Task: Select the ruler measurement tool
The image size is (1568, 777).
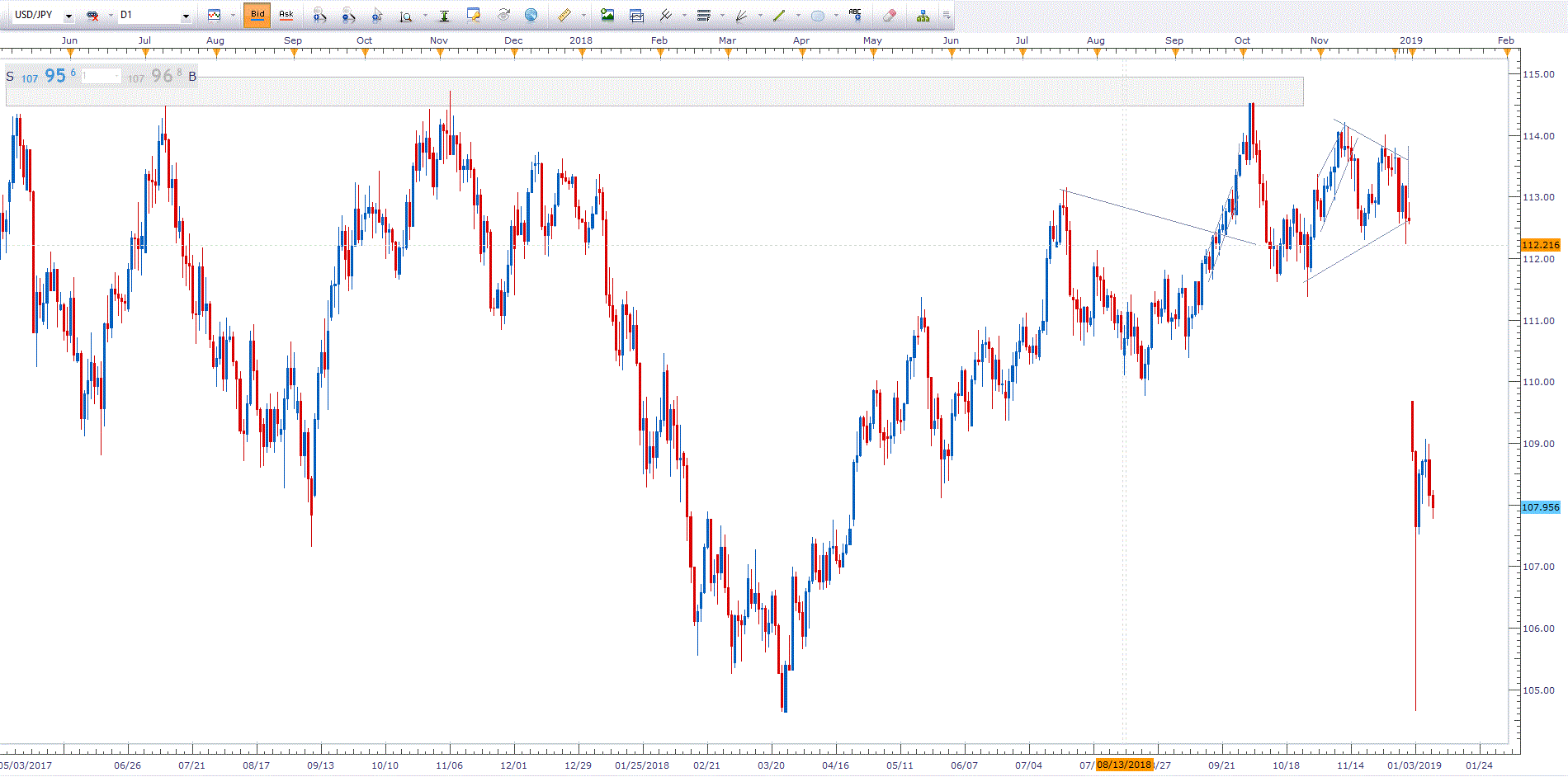Action: tap(564, 15)
